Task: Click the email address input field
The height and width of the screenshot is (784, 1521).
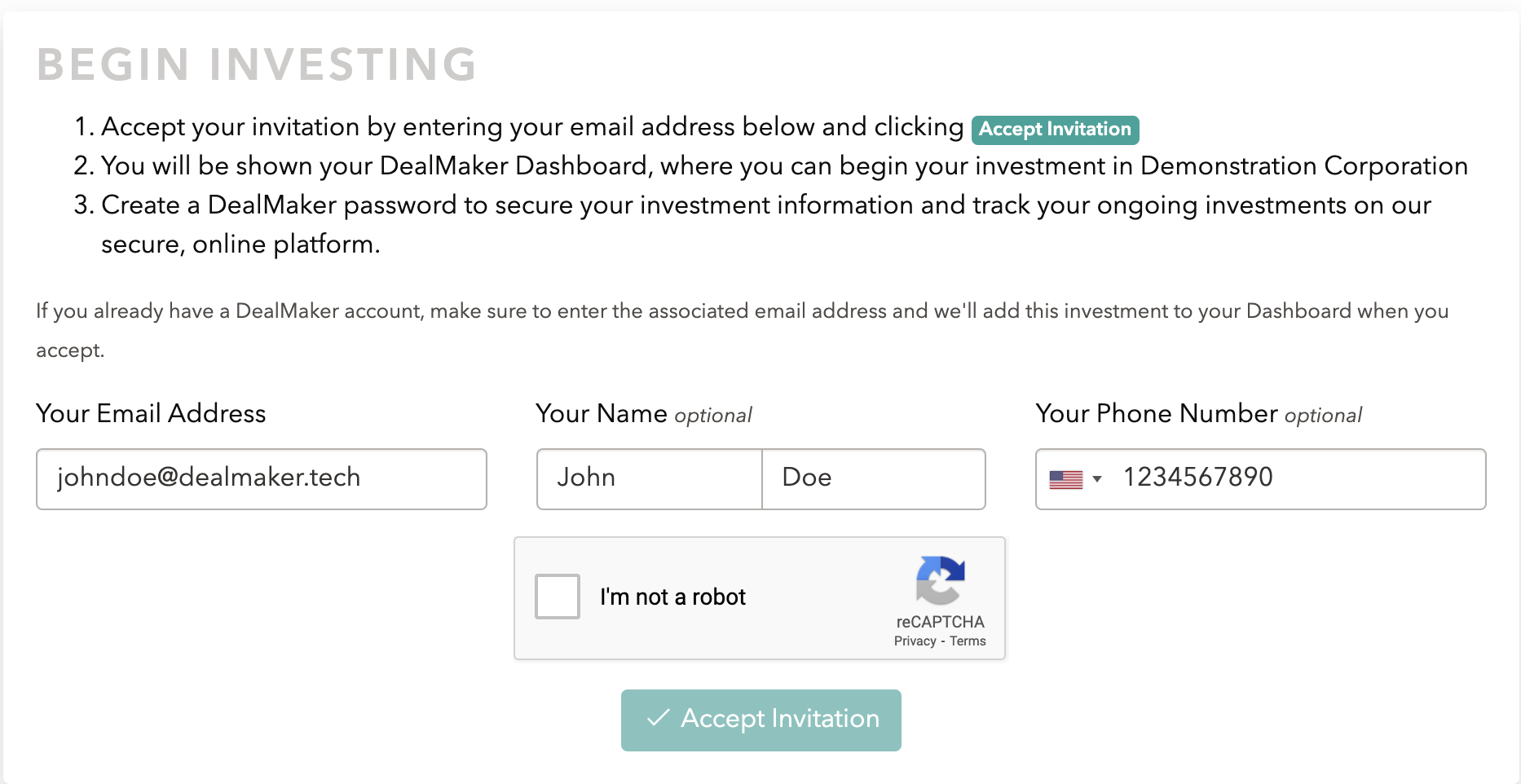Action: [x=262, y=479]
